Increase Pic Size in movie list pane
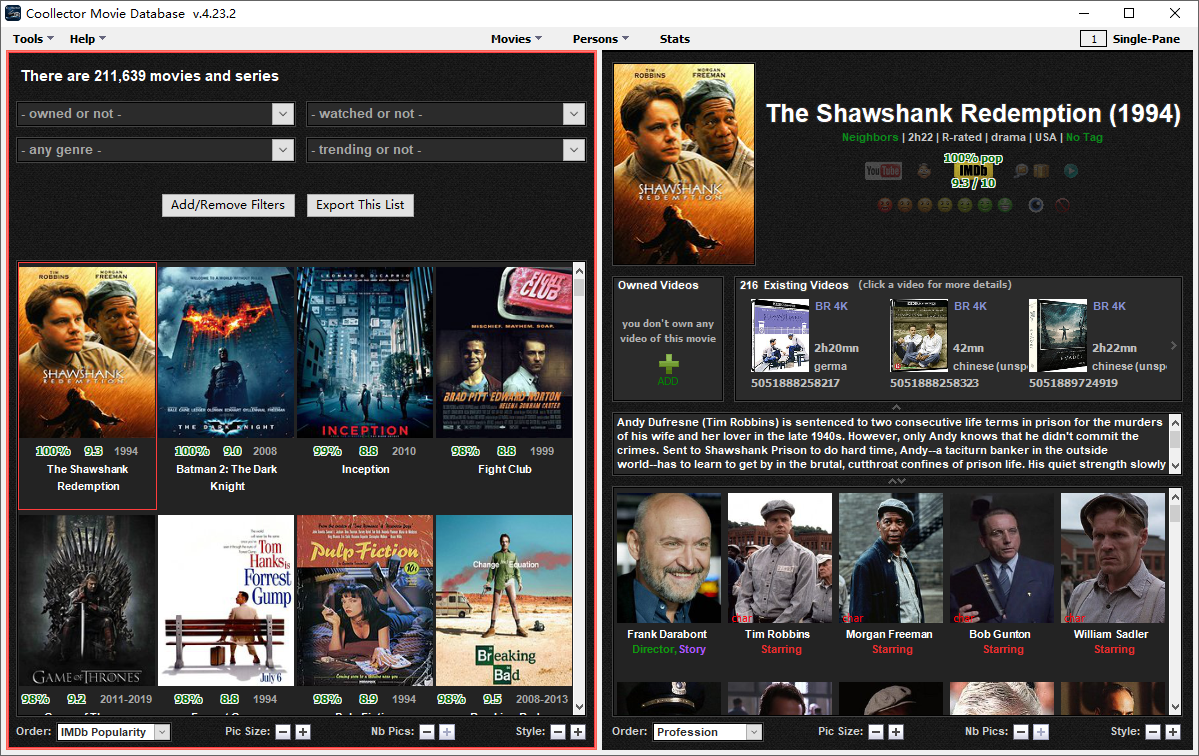The image size is (1199, 756). (303, 732)
